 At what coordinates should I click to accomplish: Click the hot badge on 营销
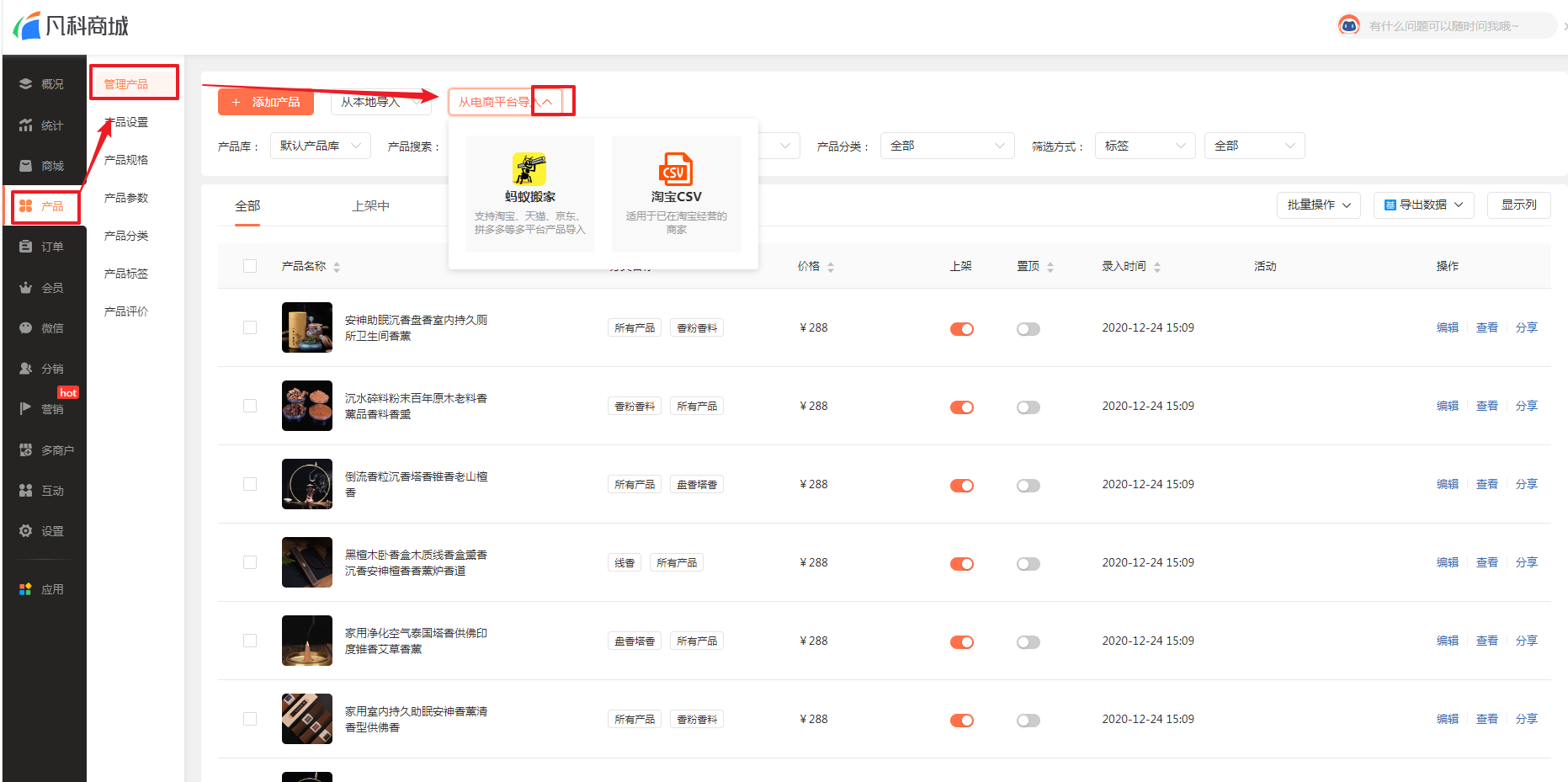[x=68, y=392]
